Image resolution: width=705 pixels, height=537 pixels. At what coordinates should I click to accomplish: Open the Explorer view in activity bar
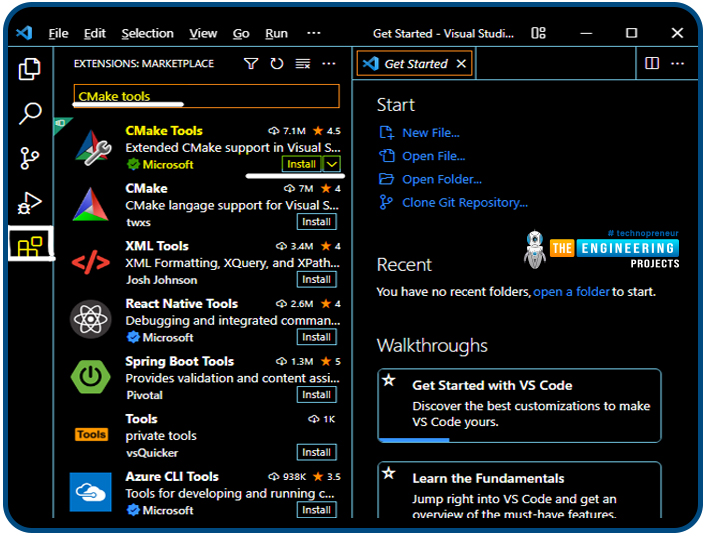(x=30, y=69)
